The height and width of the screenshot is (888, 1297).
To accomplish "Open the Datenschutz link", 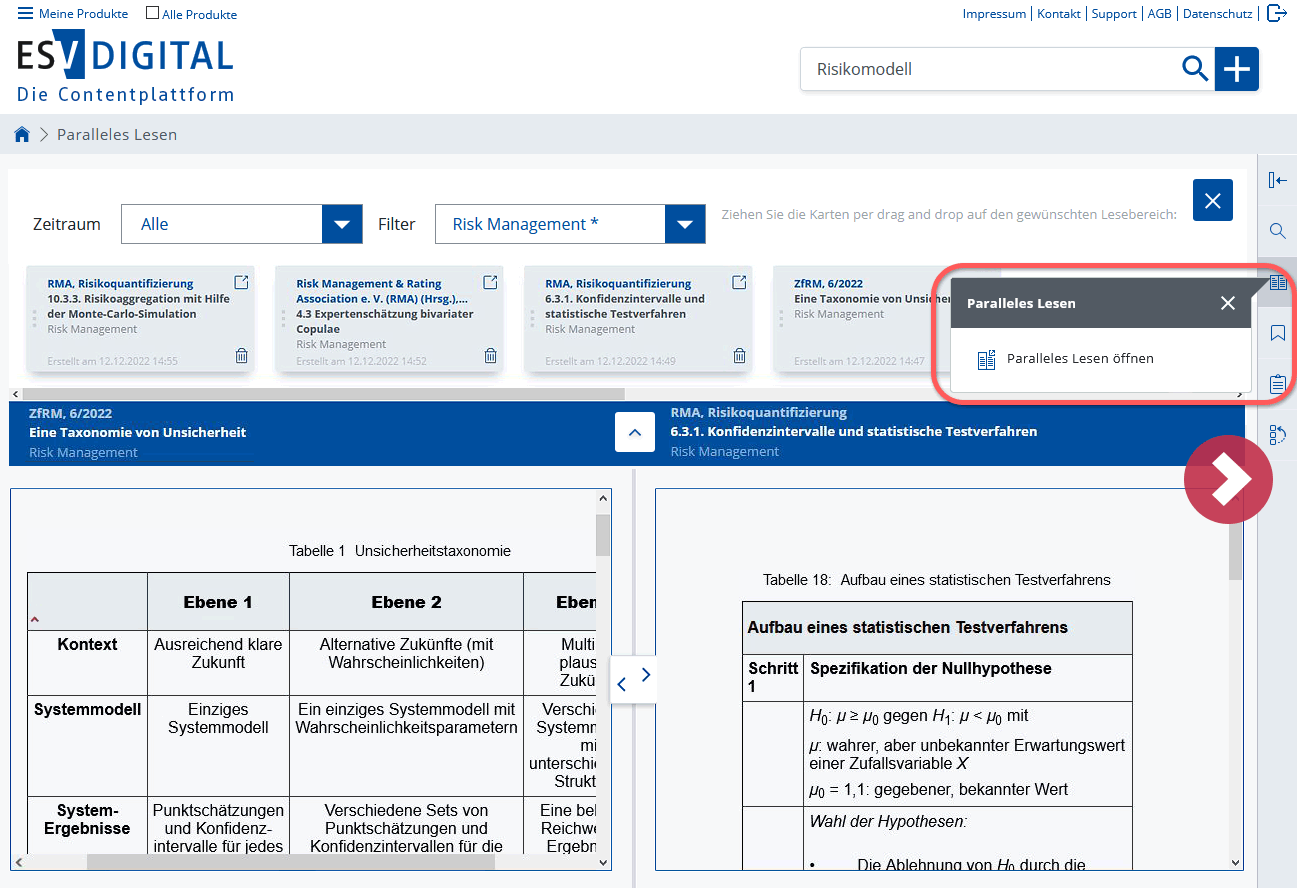I will 1217,14.
